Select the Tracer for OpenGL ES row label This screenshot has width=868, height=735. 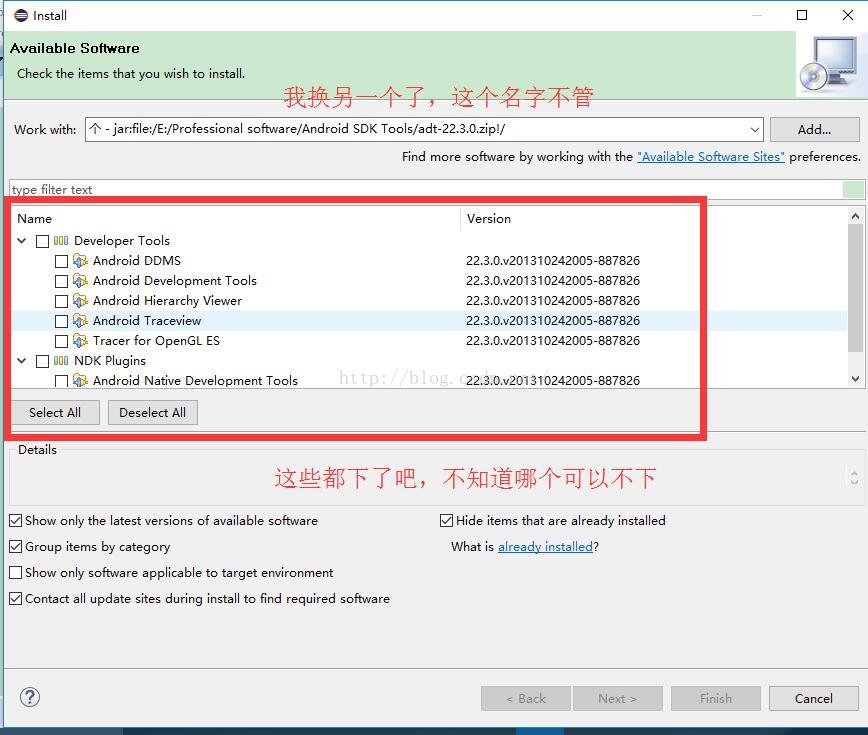156,340
